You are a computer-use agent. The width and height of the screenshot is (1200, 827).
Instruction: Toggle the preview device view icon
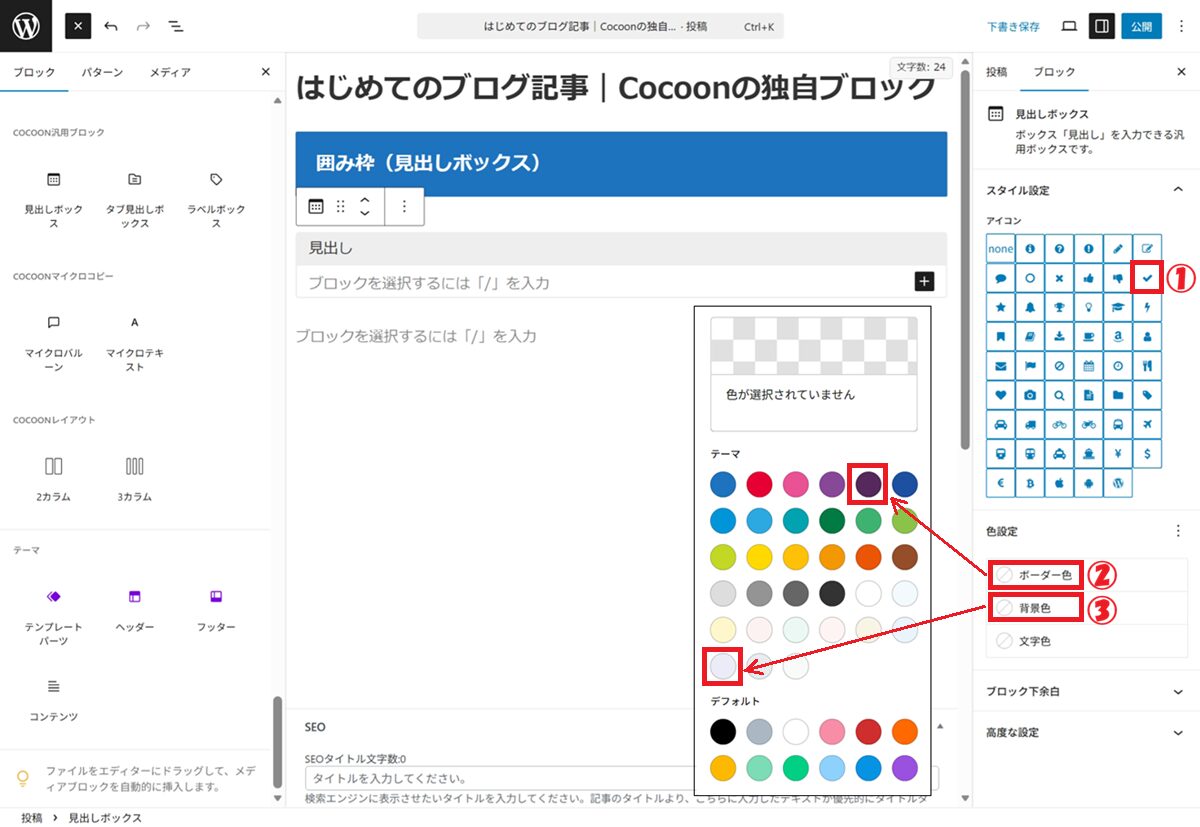pos(1069,26)
